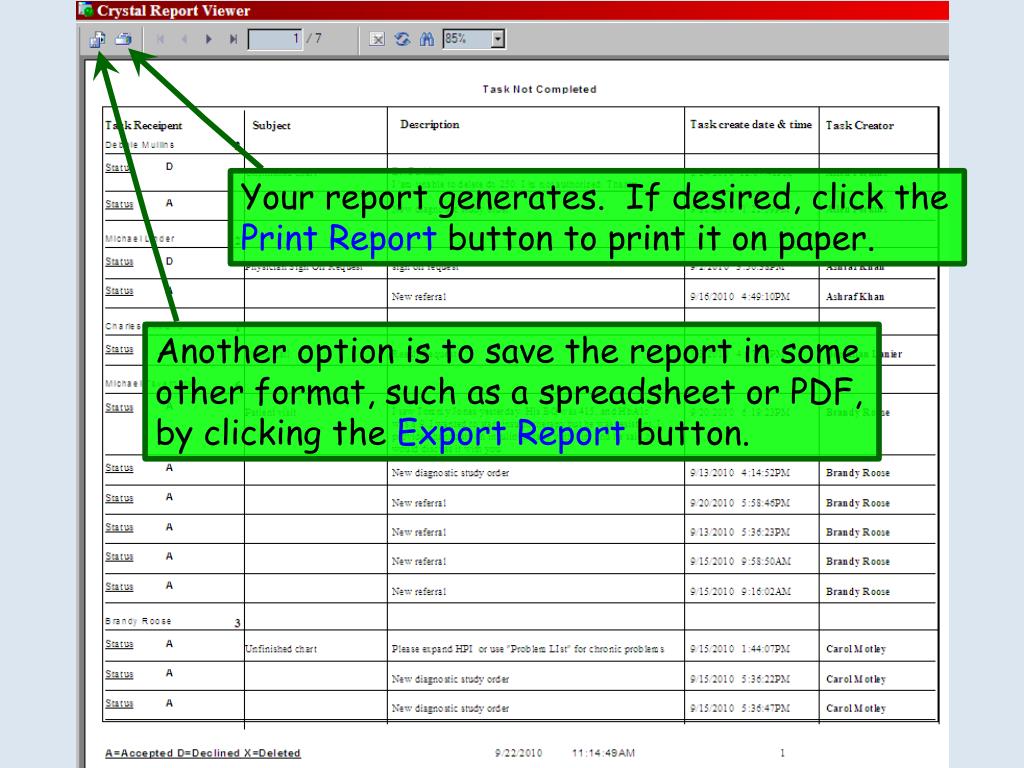
Task: Click the Debbie Mullins recipient group name
Action: [139, 145]
